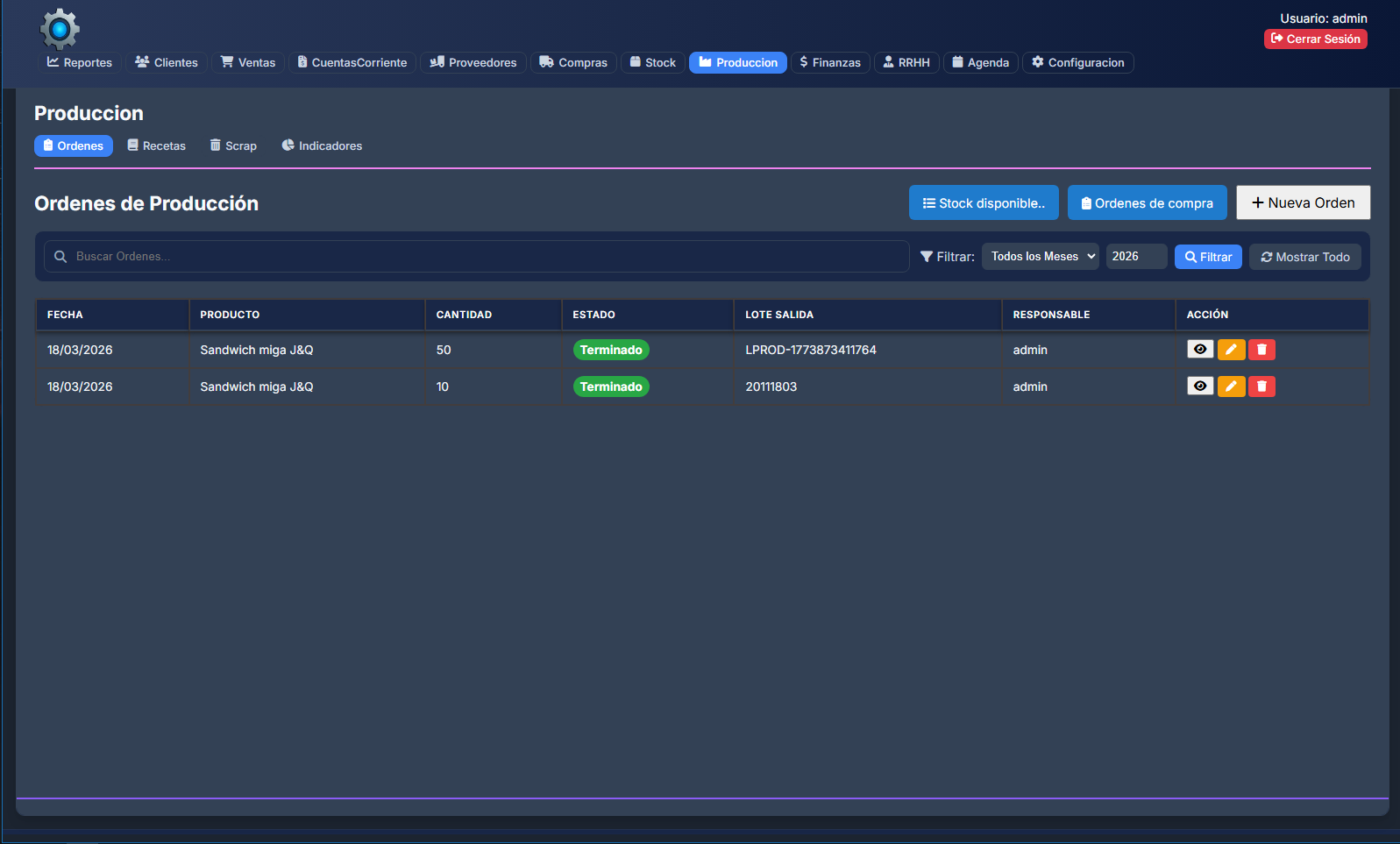Select the Produccion nav item
The width and height of the screenshot is (1400, 844).
[x=738, y=62]
